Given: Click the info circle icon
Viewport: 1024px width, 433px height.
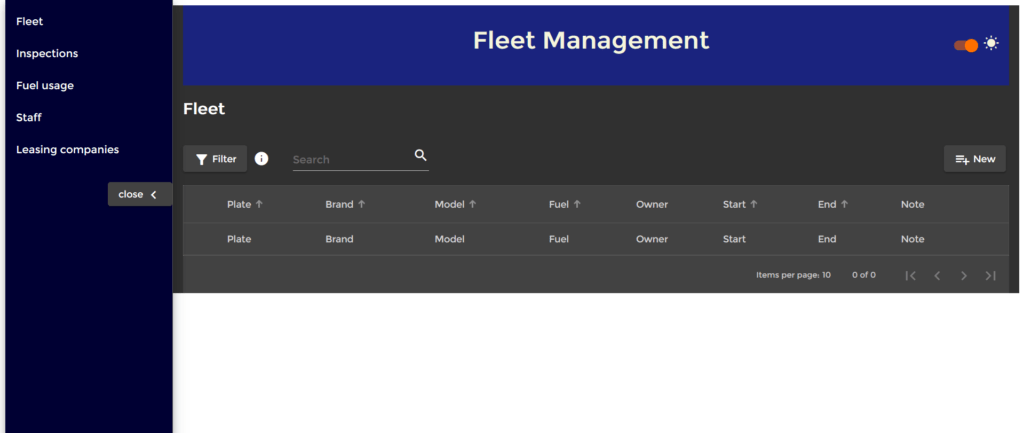Looking at the screenshot, I should (x=261, y=159).
